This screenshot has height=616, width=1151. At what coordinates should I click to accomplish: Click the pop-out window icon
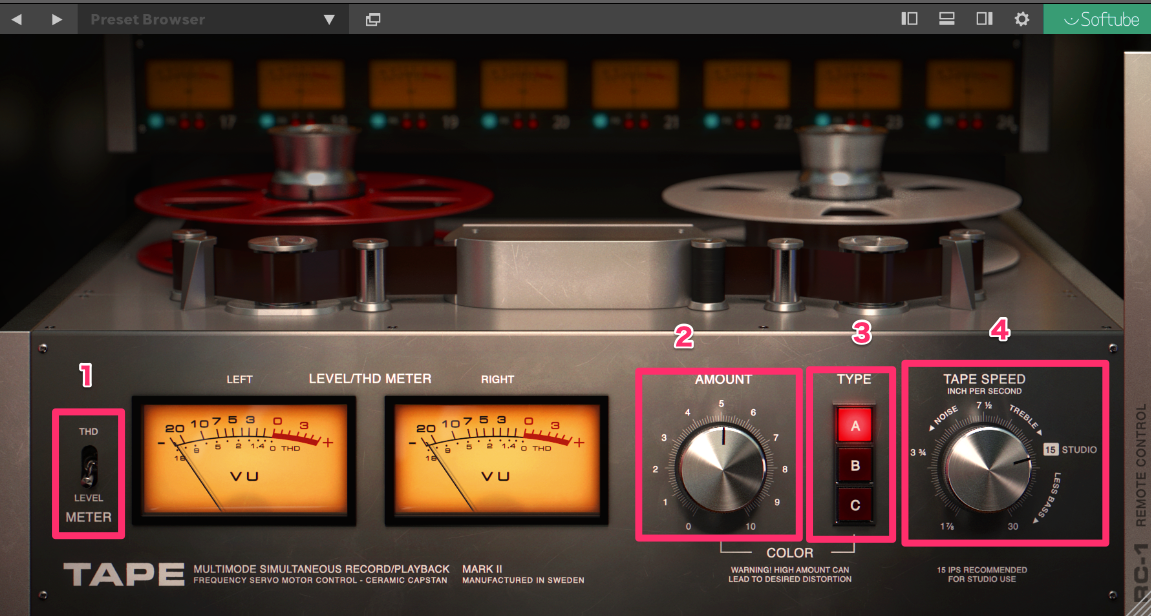coord(373,19)
